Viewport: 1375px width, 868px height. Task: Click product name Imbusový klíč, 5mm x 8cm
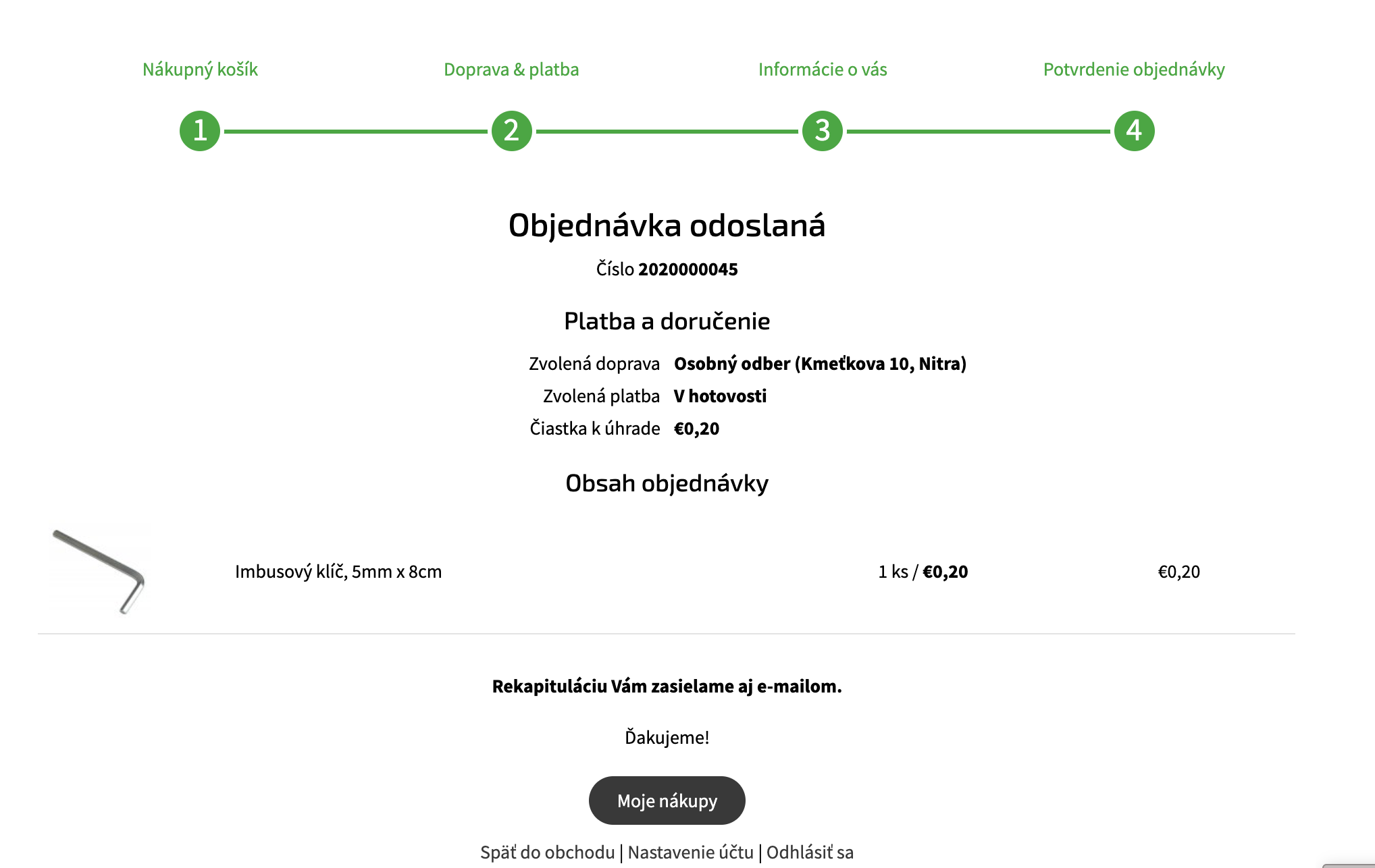tap(338, 572)
